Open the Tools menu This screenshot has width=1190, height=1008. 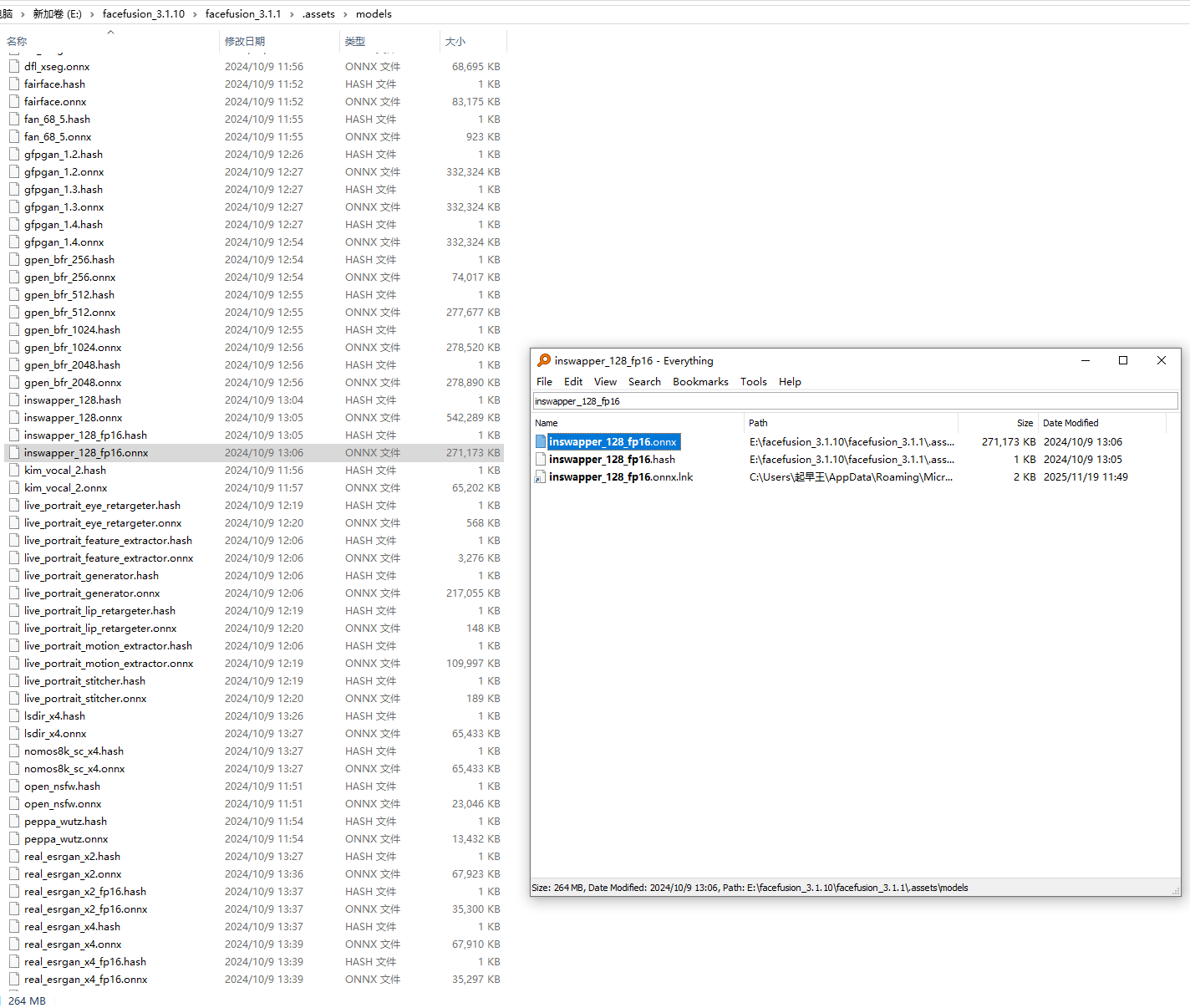click(753, 382)
